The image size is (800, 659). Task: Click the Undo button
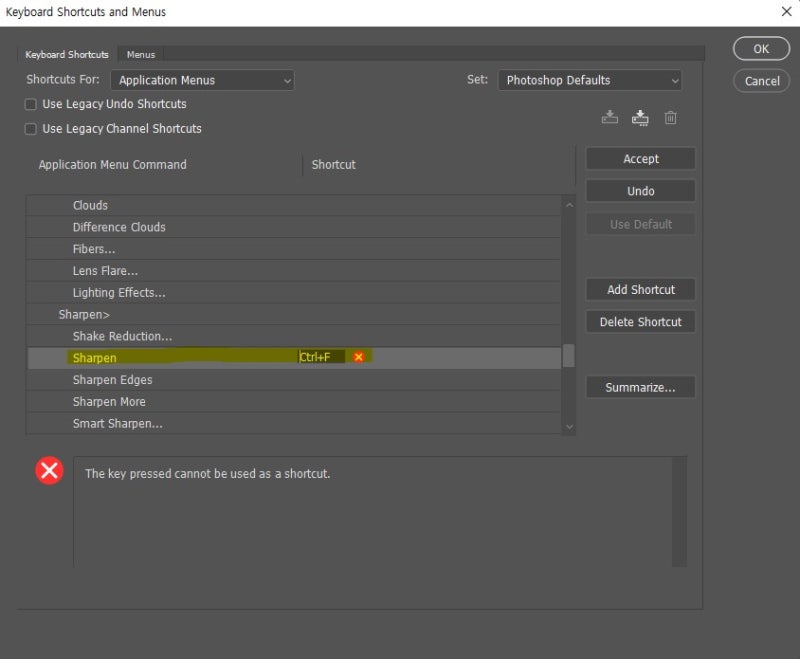(640, 191)
